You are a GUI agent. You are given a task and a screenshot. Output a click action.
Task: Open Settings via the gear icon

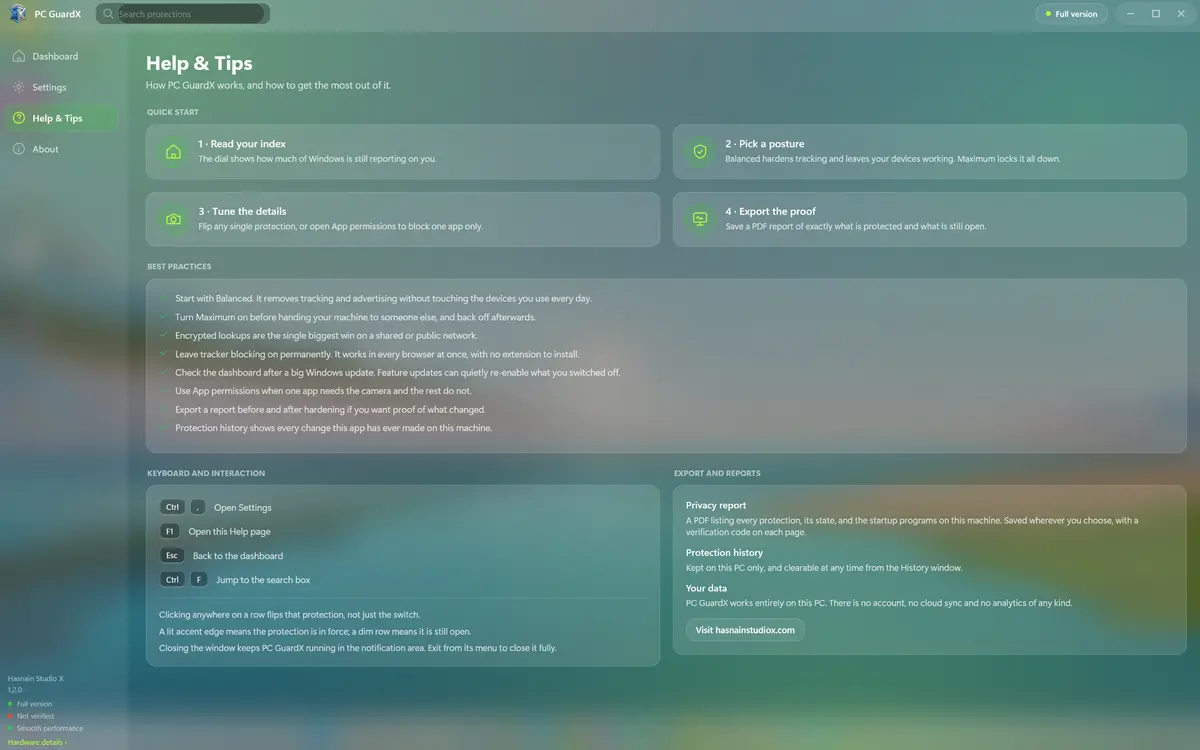tap(19, 87)
